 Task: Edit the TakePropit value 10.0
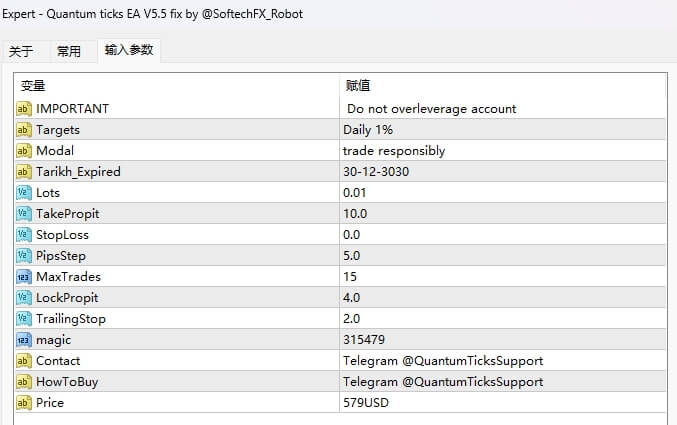(x=355, y=213)
